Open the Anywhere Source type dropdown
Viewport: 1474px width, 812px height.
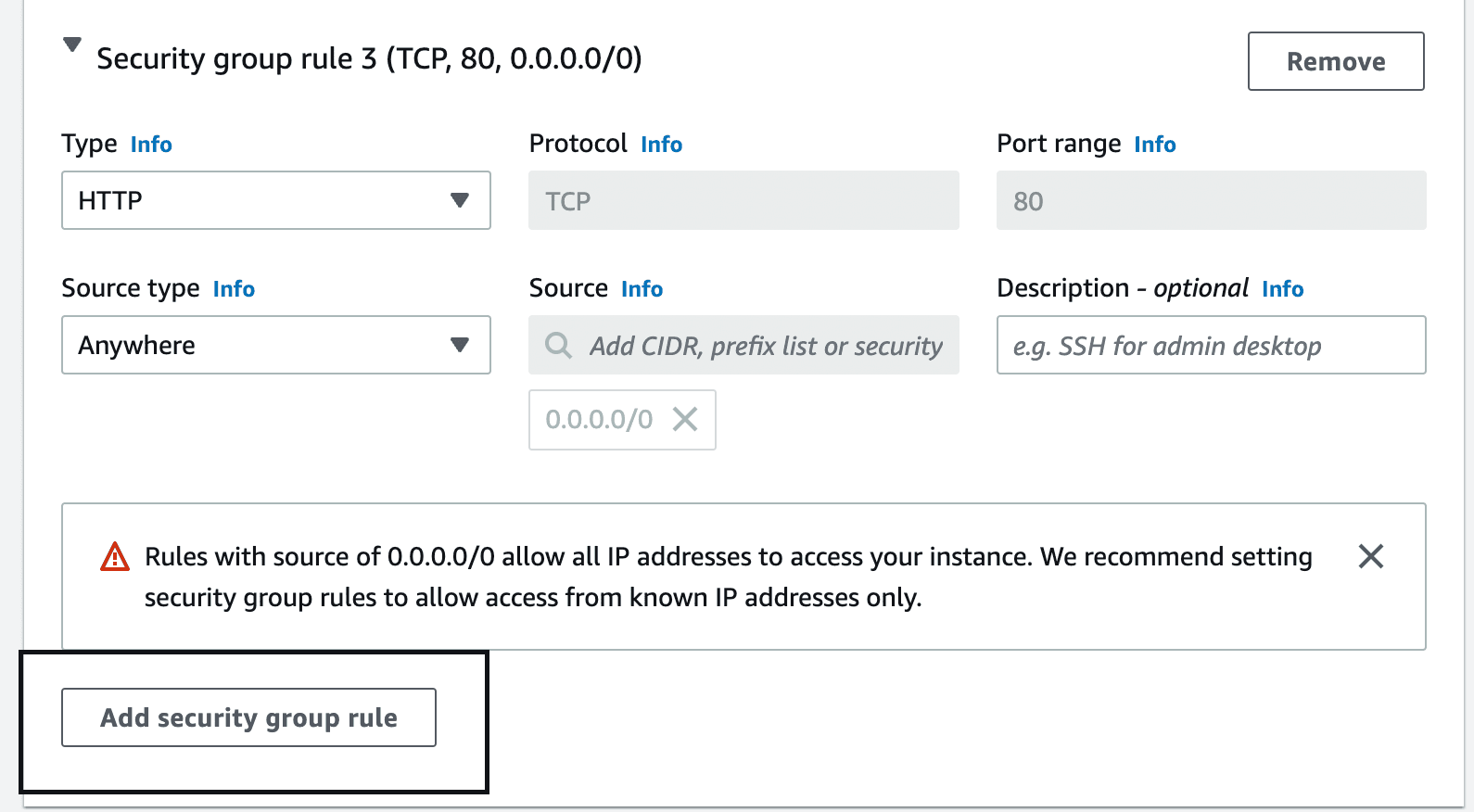click(x=275, y=345)
